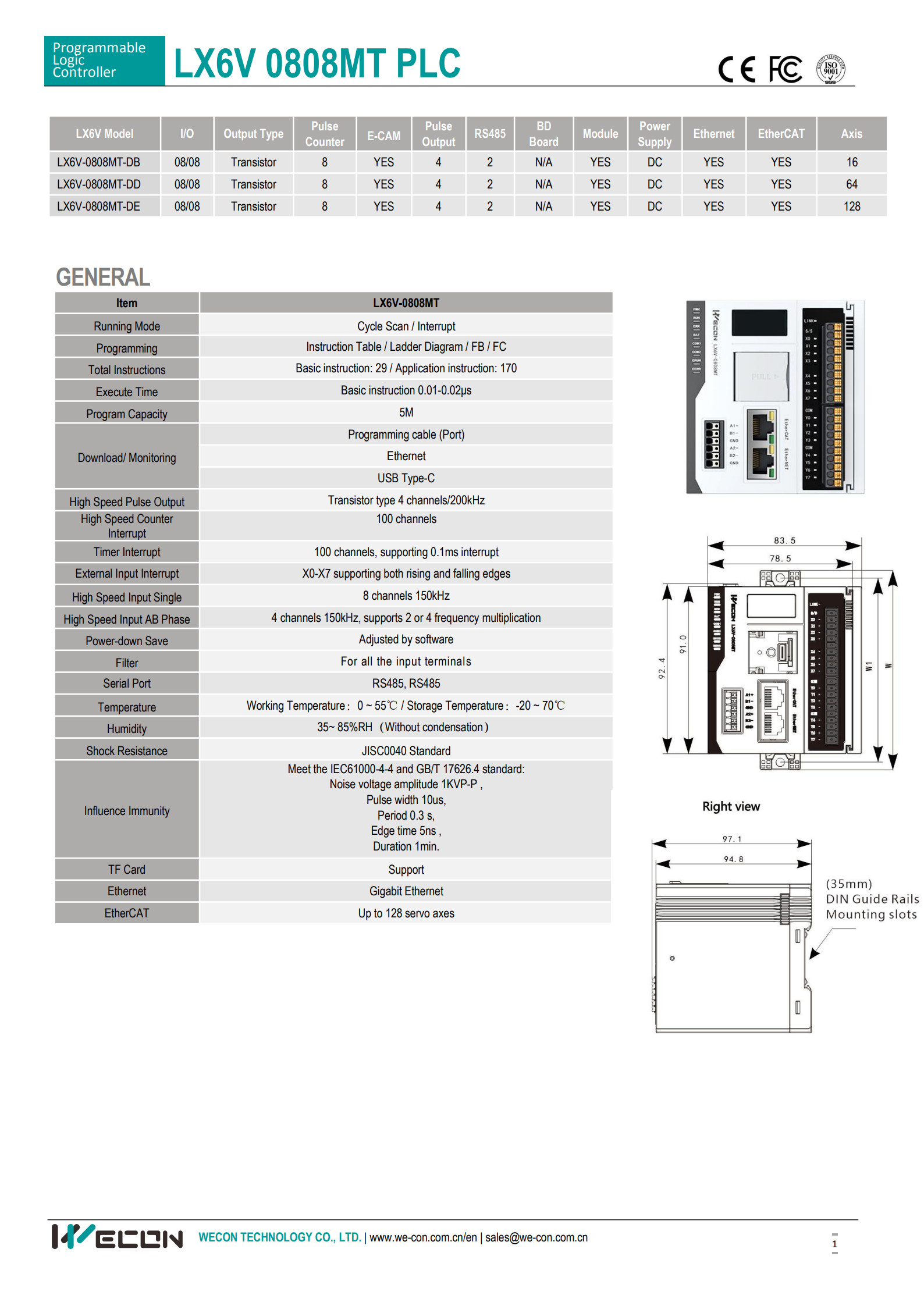Click the "Serial Port" row label
The image size is (924, 1306).
(127, 684)
